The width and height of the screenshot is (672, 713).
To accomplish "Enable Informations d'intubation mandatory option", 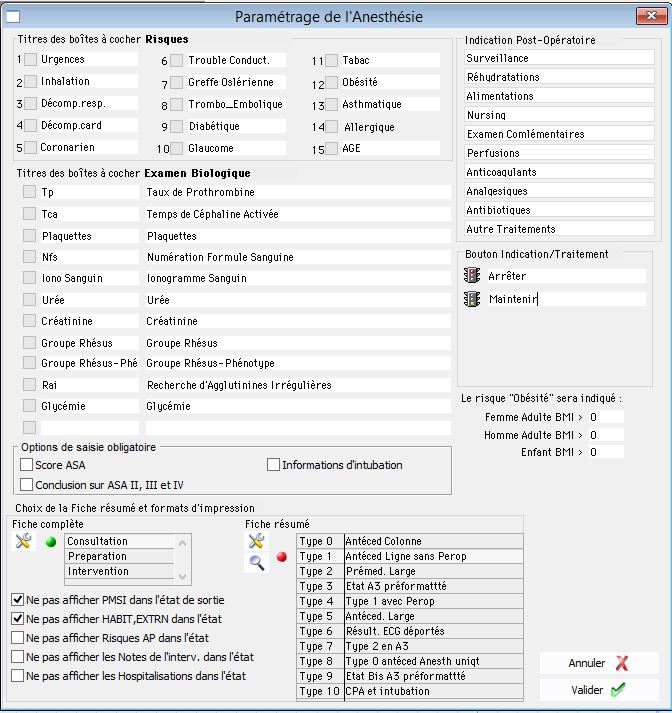I will click(x=273, y=465).
